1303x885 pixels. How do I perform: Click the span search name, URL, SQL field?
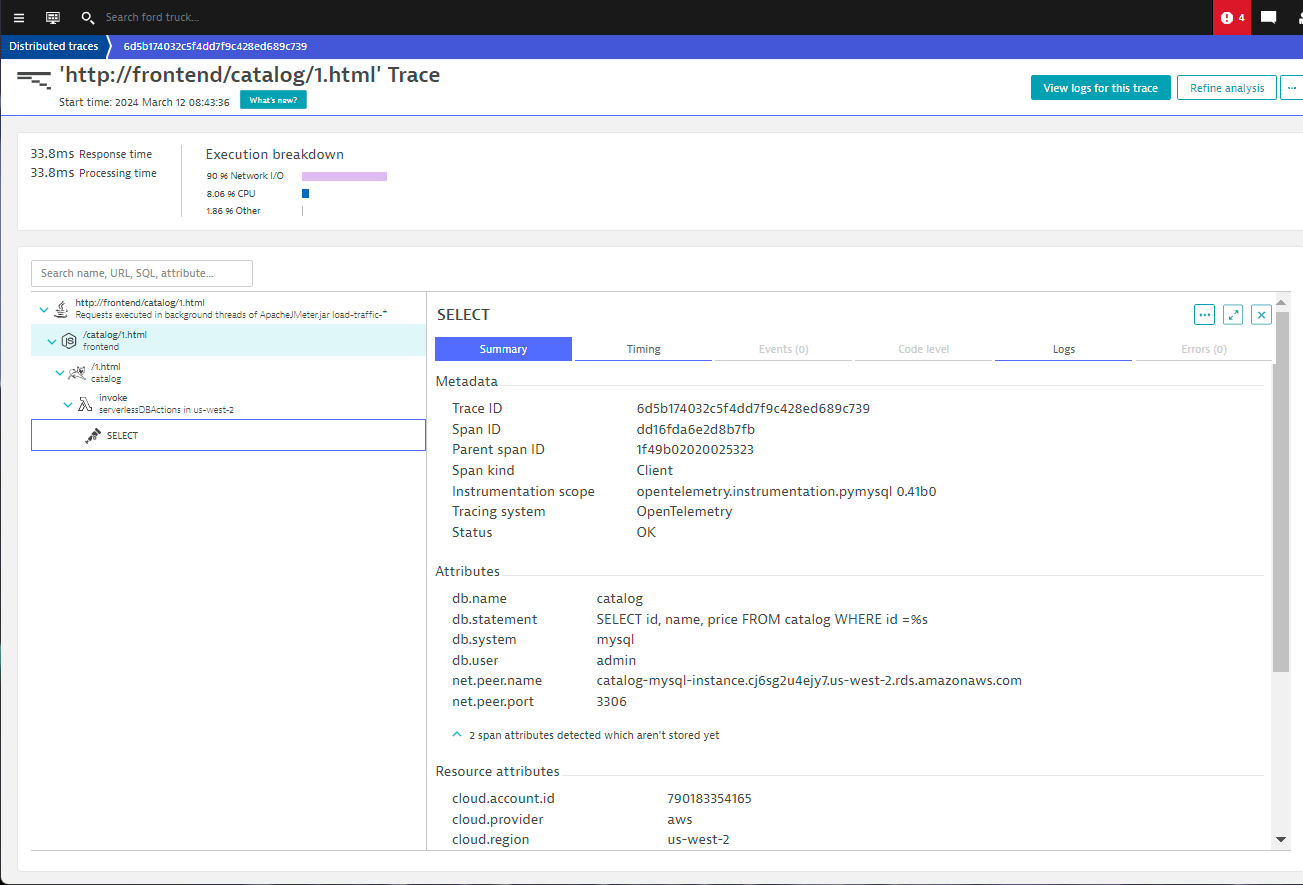click(x=142, y=273)
